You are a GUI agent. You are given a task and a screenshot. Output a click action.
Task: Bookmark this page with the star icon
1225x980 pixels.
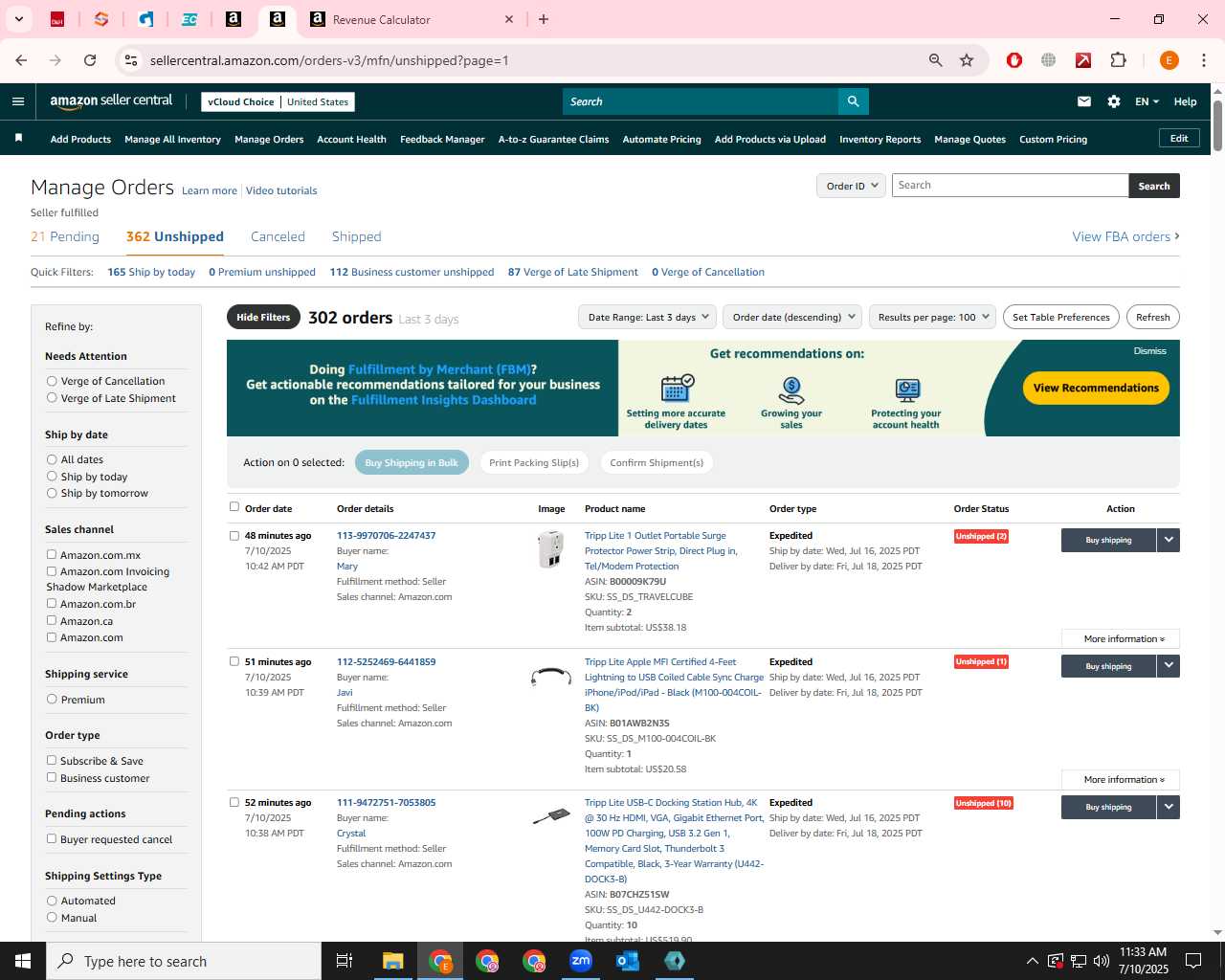coord(967,60)
